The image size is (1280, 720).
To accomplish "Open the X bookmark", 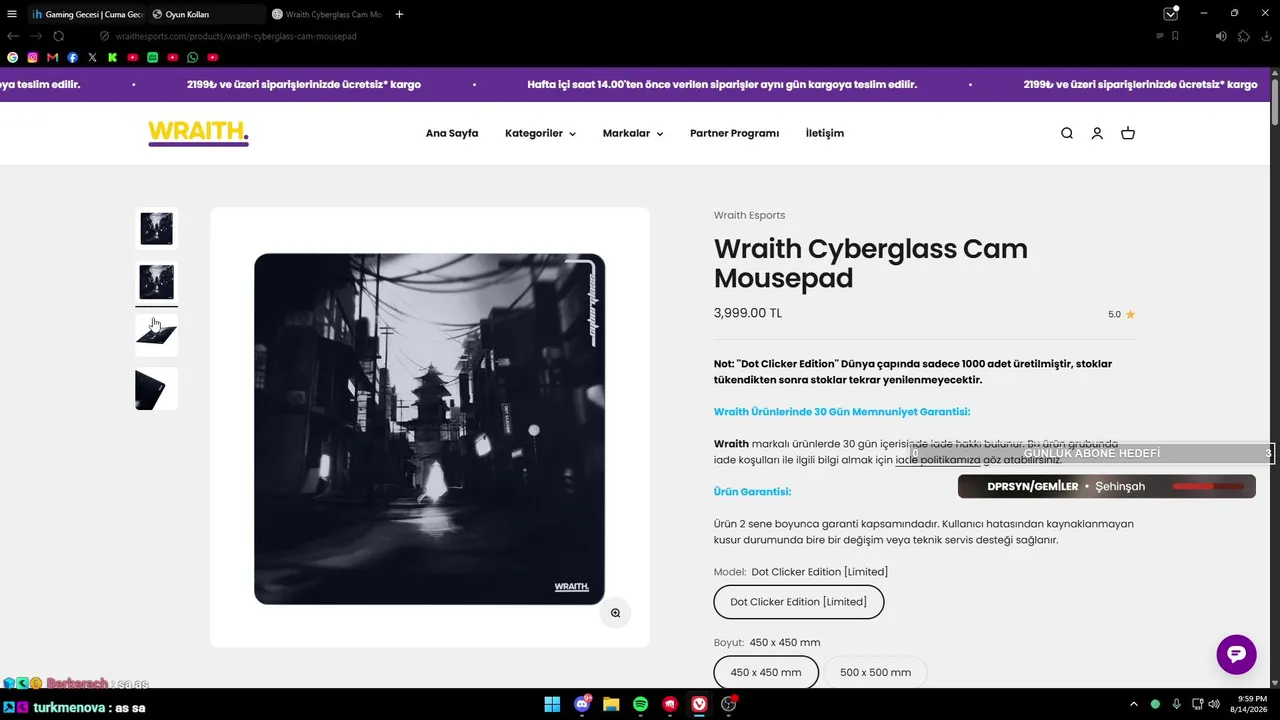I will tap(93, 58).
